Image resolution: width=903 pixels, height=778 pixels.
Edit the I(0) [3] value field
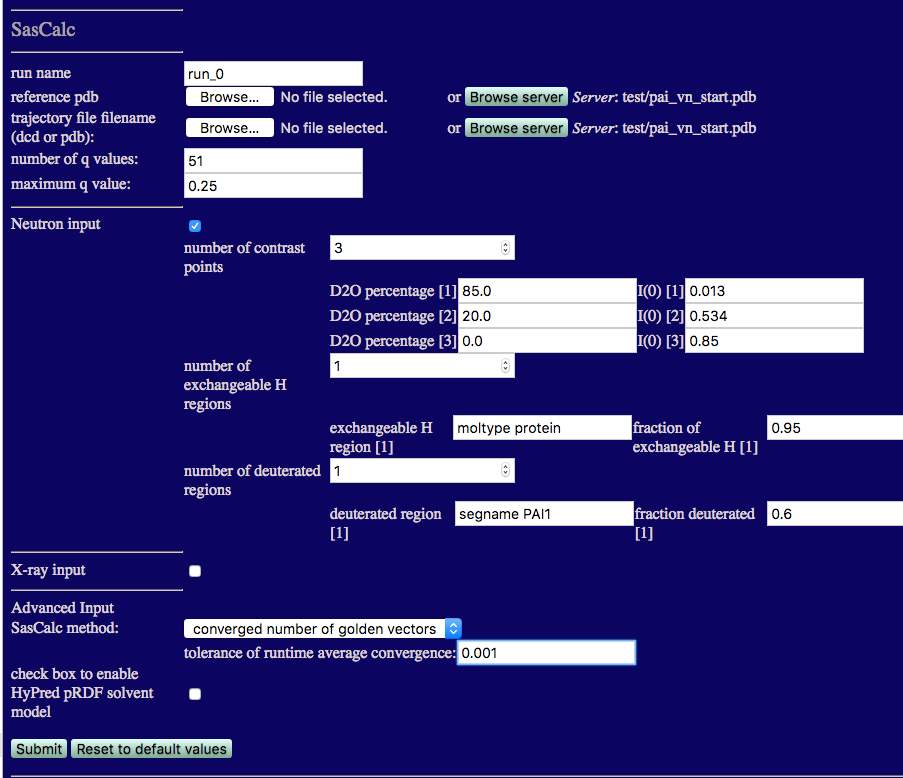774,341
